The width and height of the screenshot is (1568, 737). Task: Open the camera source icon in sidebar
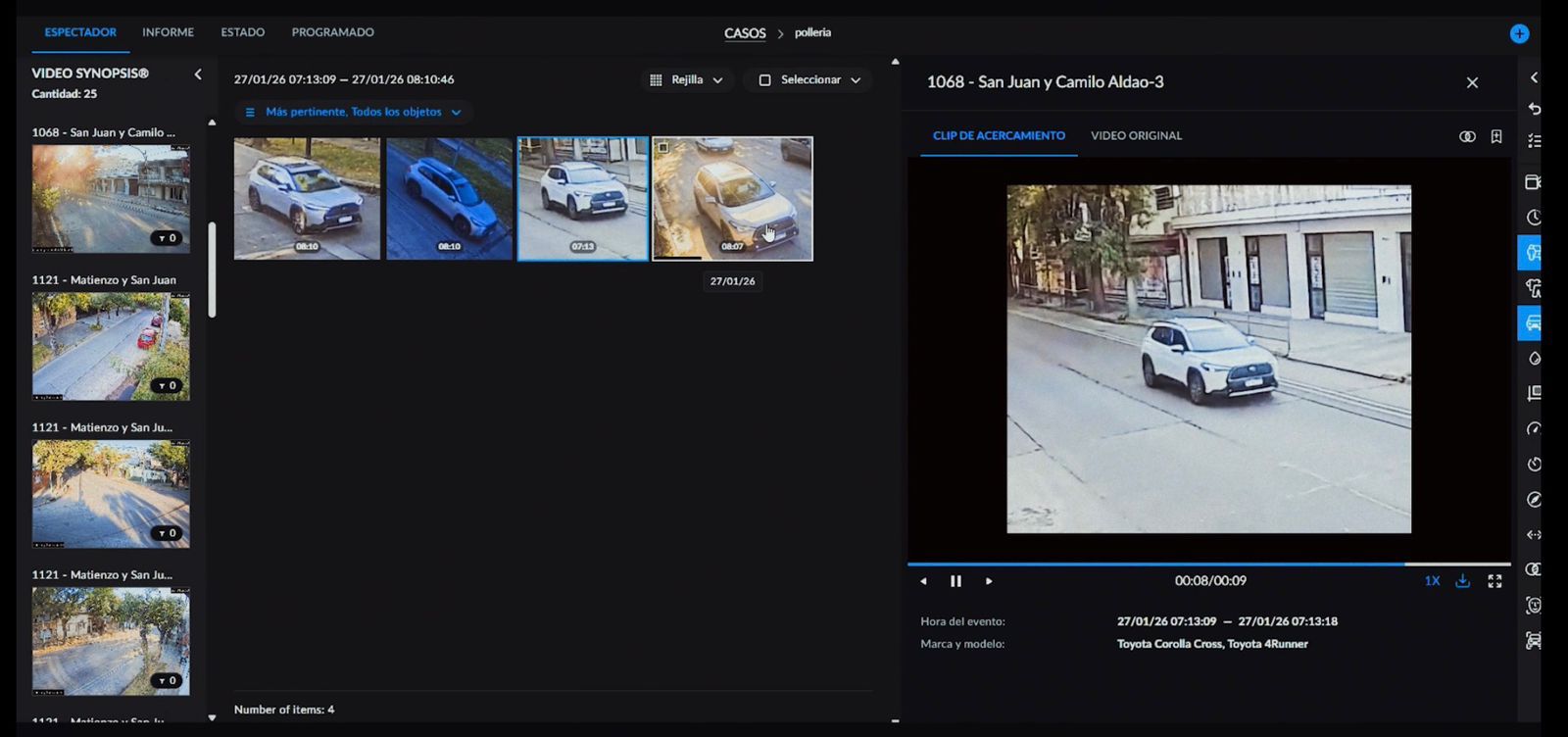(x=1534, y=182)
